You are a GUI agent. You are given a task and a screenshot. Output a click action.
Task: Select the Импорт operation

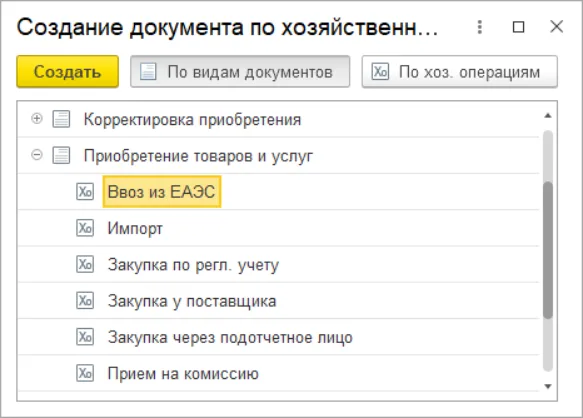(x=278, y=228)
